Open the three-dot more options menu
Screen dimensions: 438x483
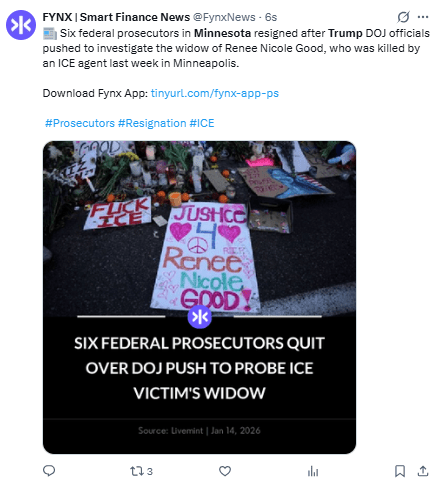[x=423, y=17]
